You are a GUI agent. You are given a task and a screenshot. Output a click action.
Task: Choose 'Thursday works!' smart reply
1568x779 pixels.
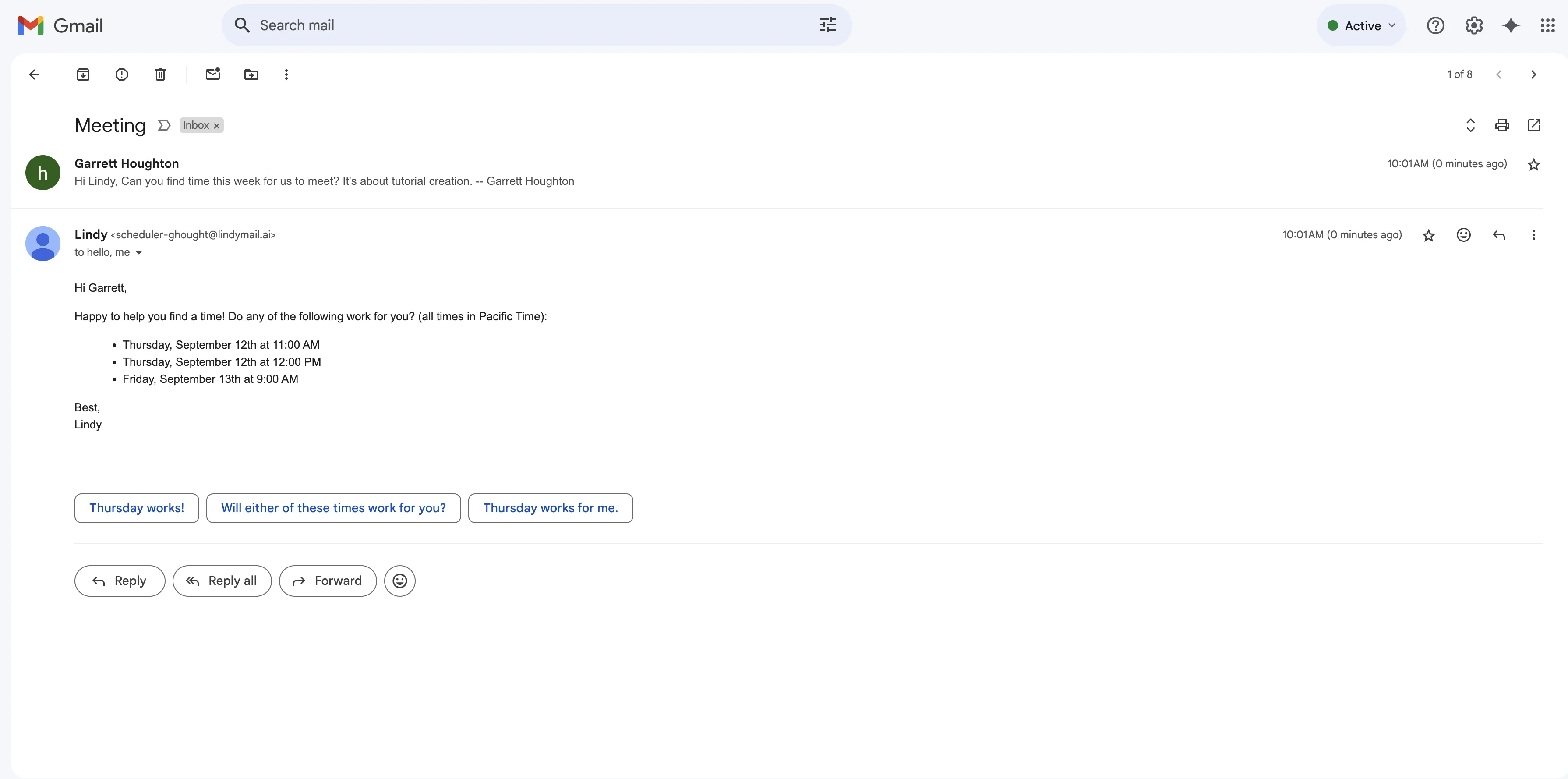[136, 508]
